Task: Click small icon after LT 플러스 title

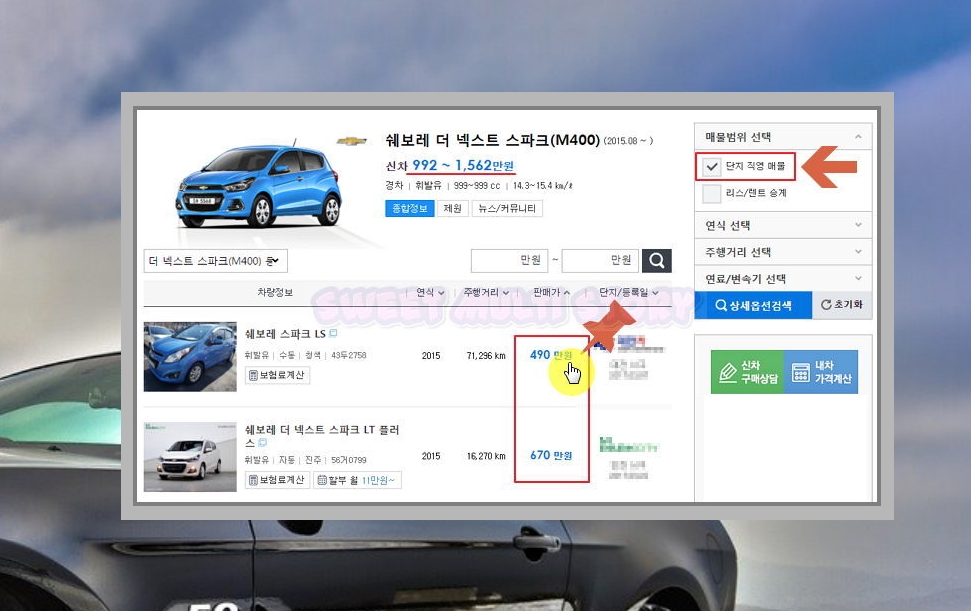Action: click(x=263, y=443)
